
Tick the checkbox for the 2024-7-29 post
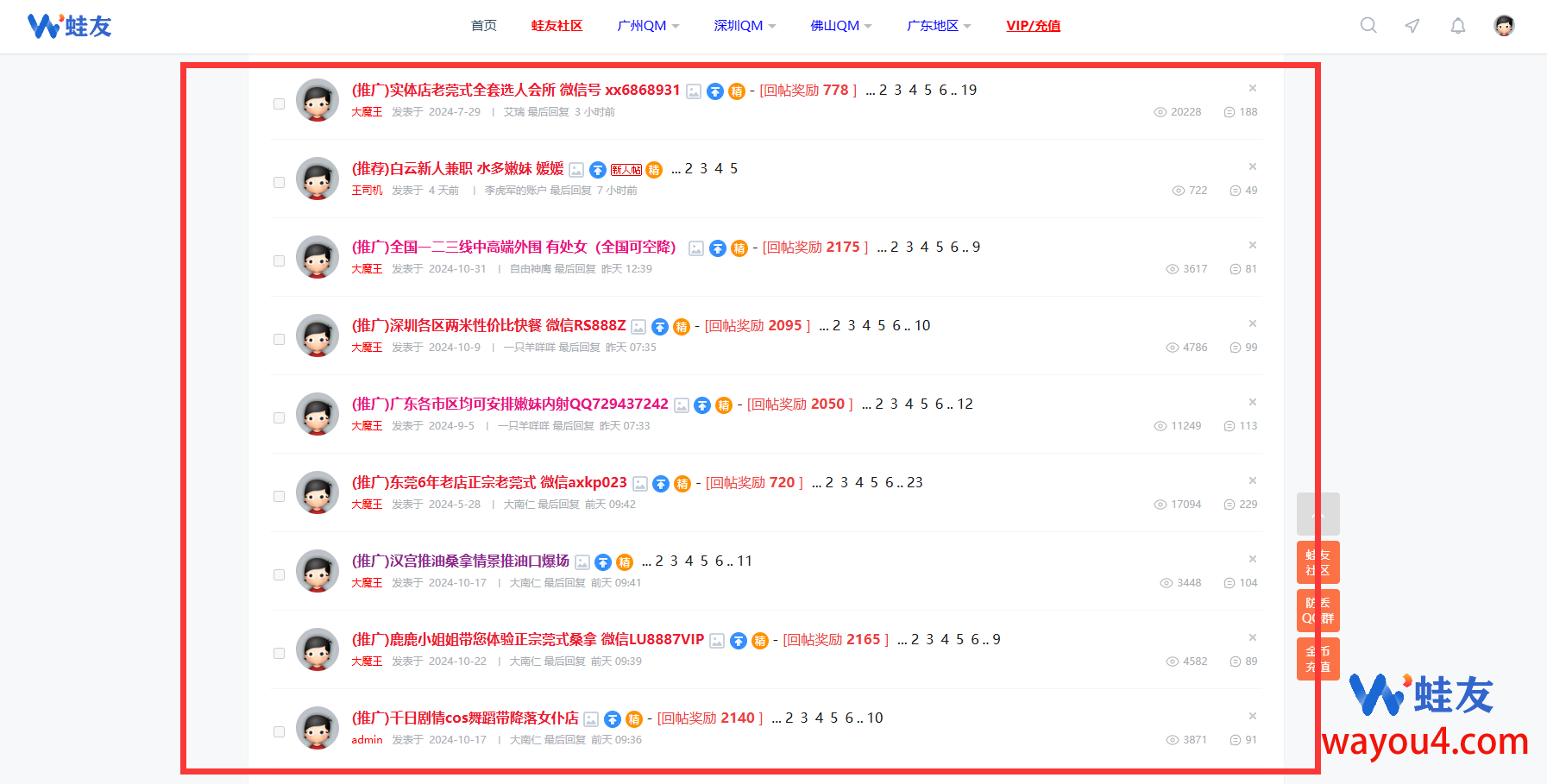pos(279,104)
